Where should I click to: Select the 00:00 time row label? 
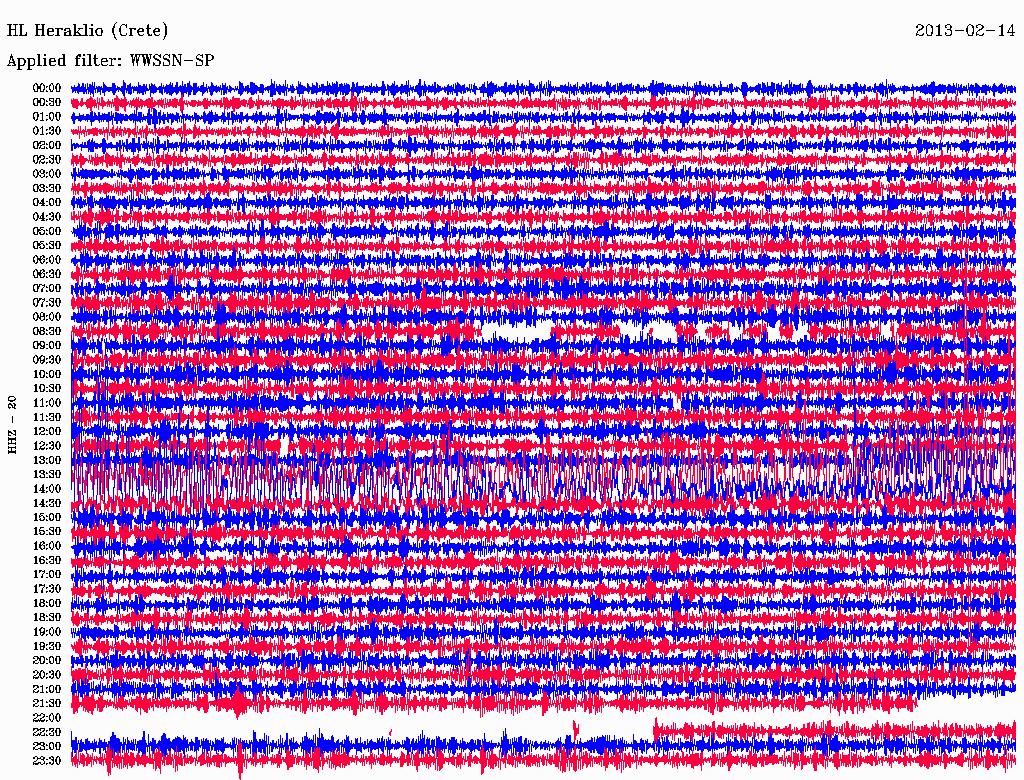tap(47, 88)
